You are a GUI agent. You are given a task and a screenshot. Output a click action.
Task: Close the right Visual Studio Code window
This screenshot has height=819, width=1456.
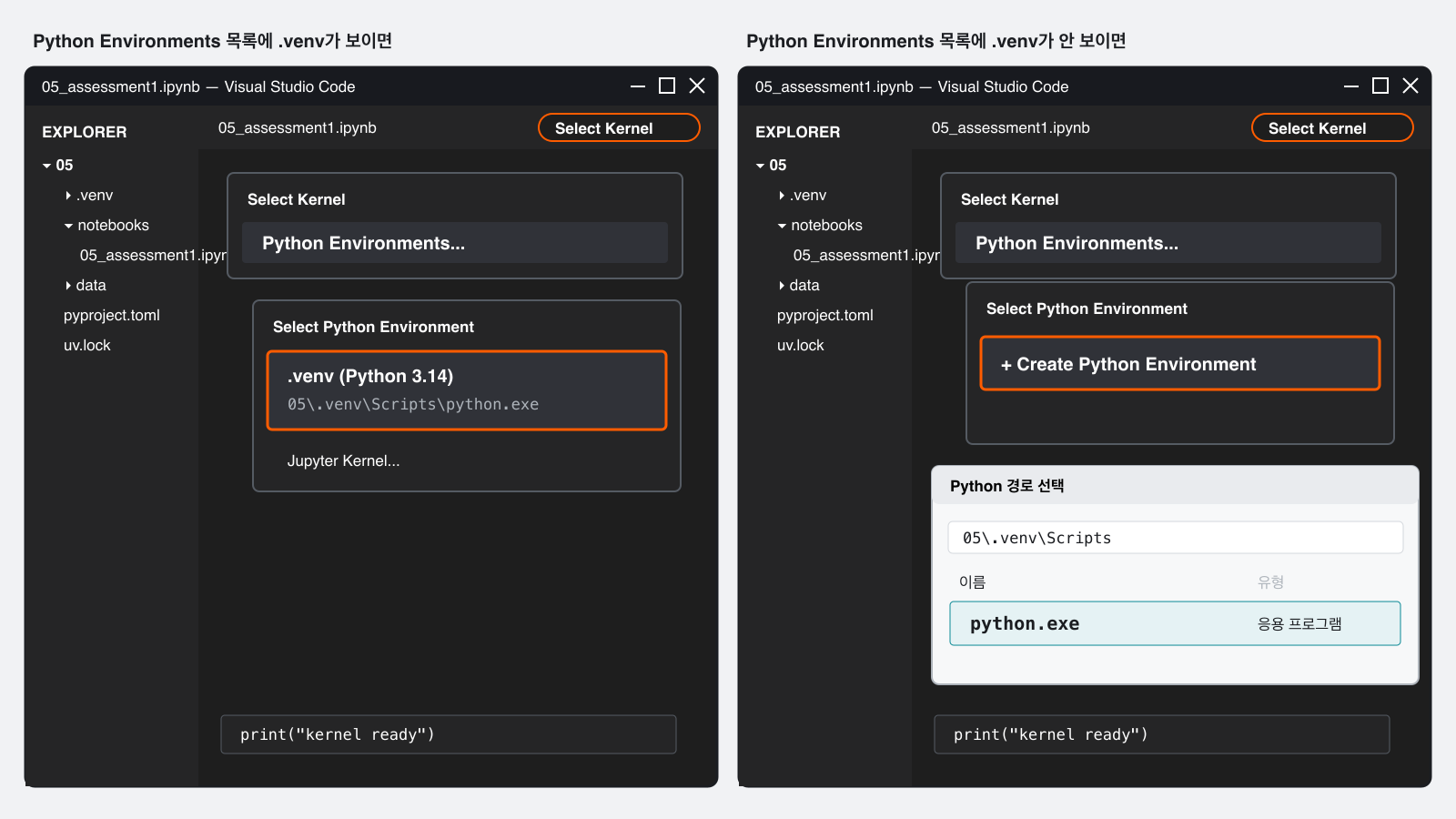click(x=1410, y=86)
